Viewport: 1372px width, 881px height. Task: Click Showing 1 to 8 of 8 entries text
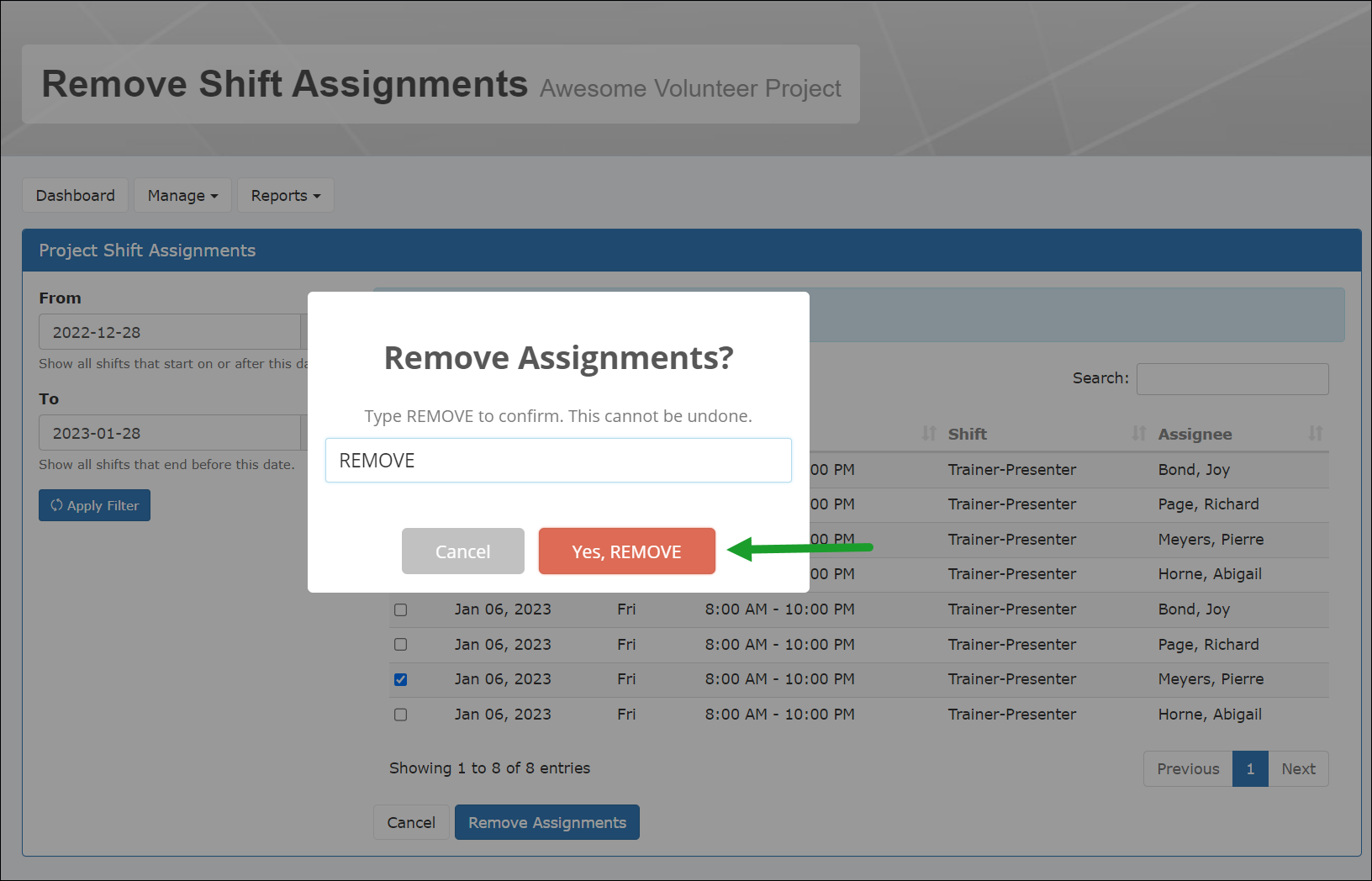tap(489, 768)
